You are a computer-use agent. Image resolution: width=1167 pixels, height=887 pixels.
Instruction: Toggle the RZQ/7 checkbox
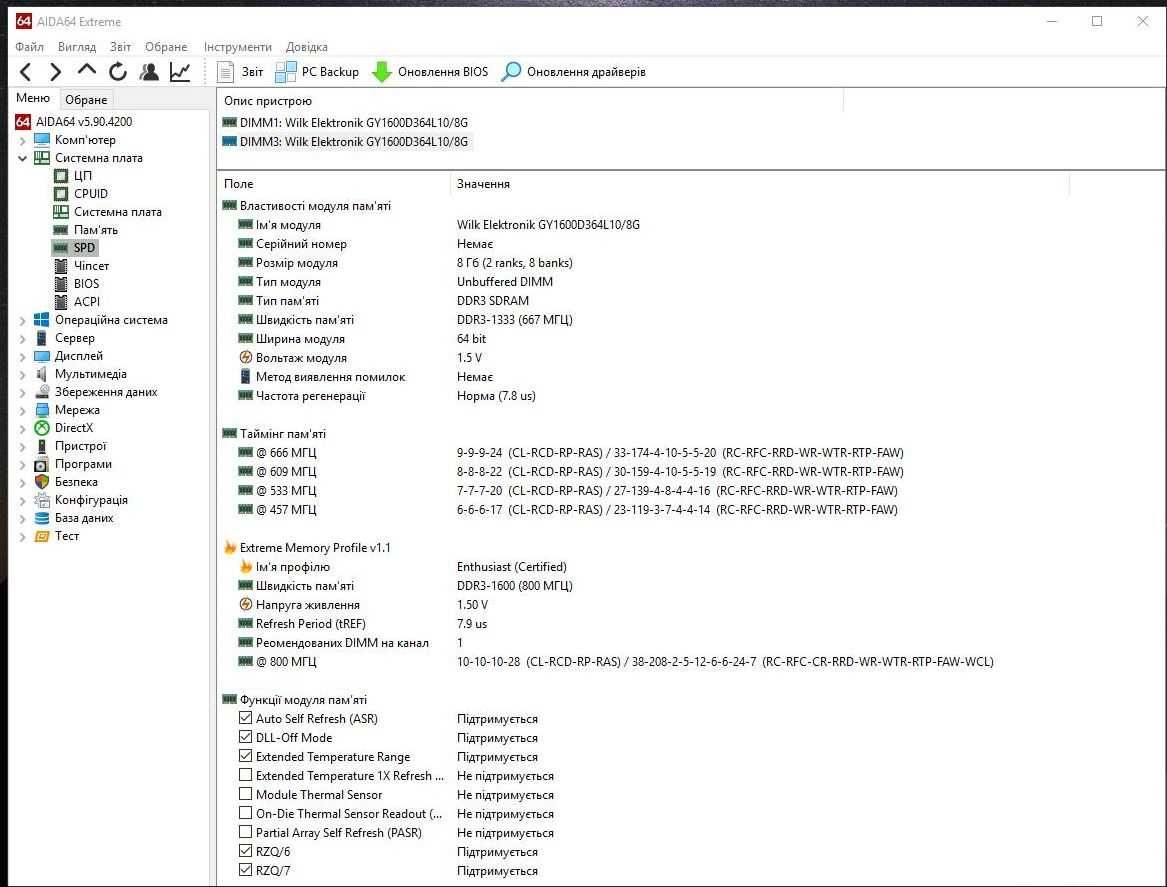point(246,870)
